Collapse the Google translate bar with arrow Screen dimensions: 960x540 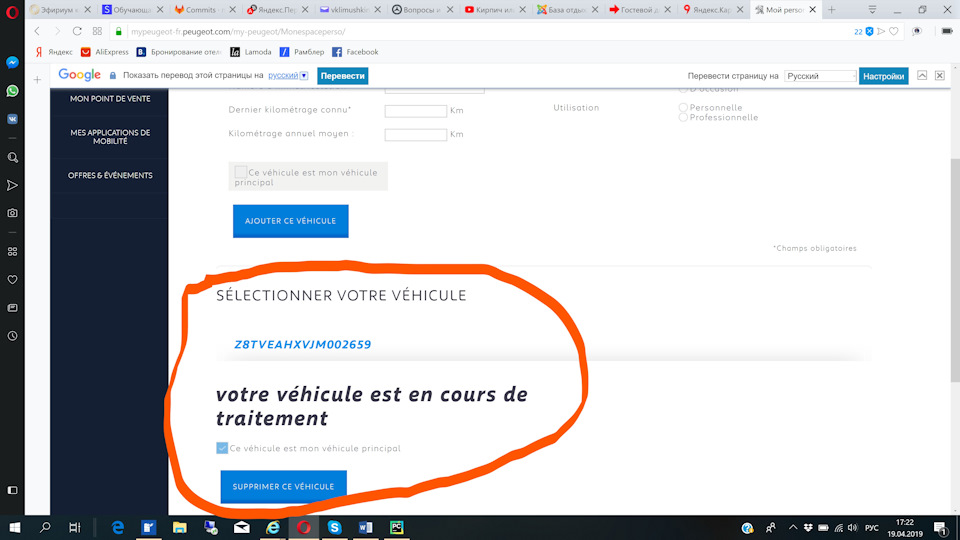pyautogui.click(x=923, y=76)
